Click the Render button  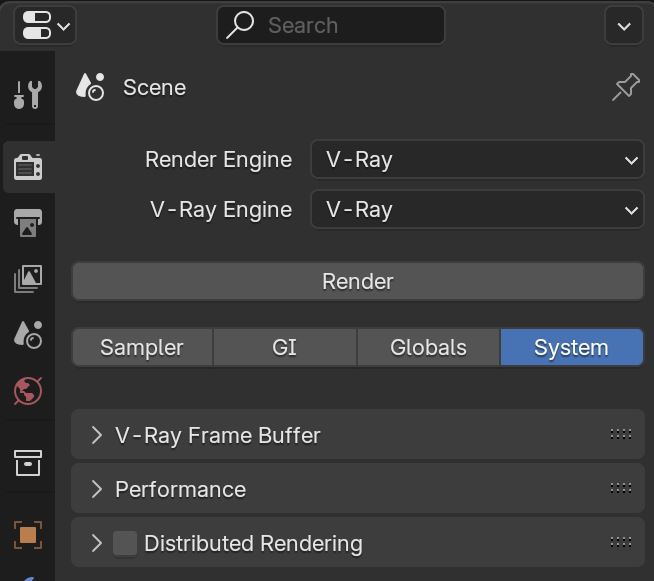(x=358, y=281)
